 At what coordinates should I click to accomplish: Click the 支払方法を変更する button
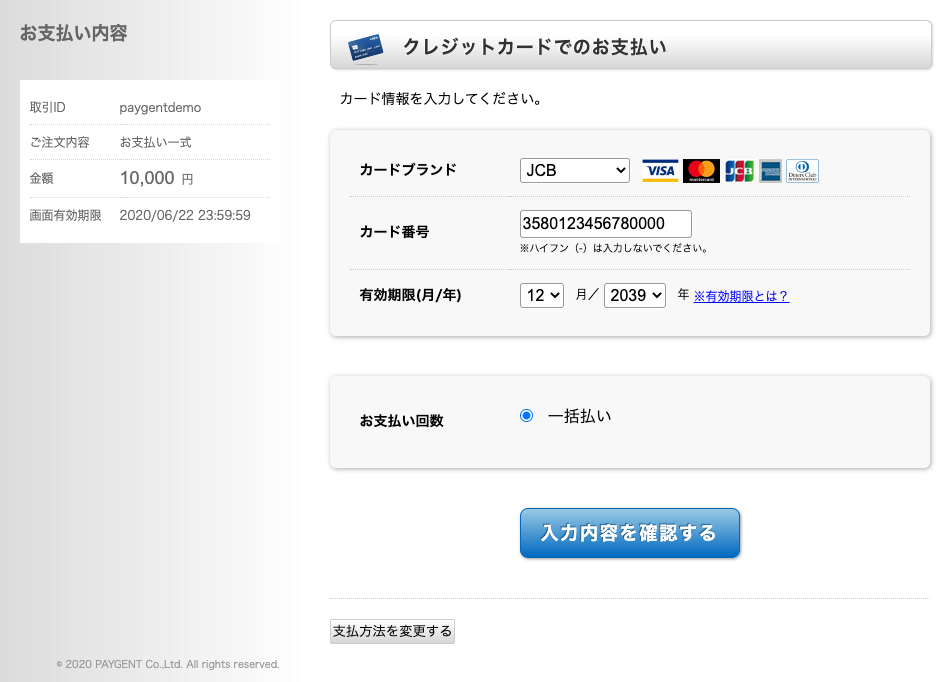(x=392, y=631)
